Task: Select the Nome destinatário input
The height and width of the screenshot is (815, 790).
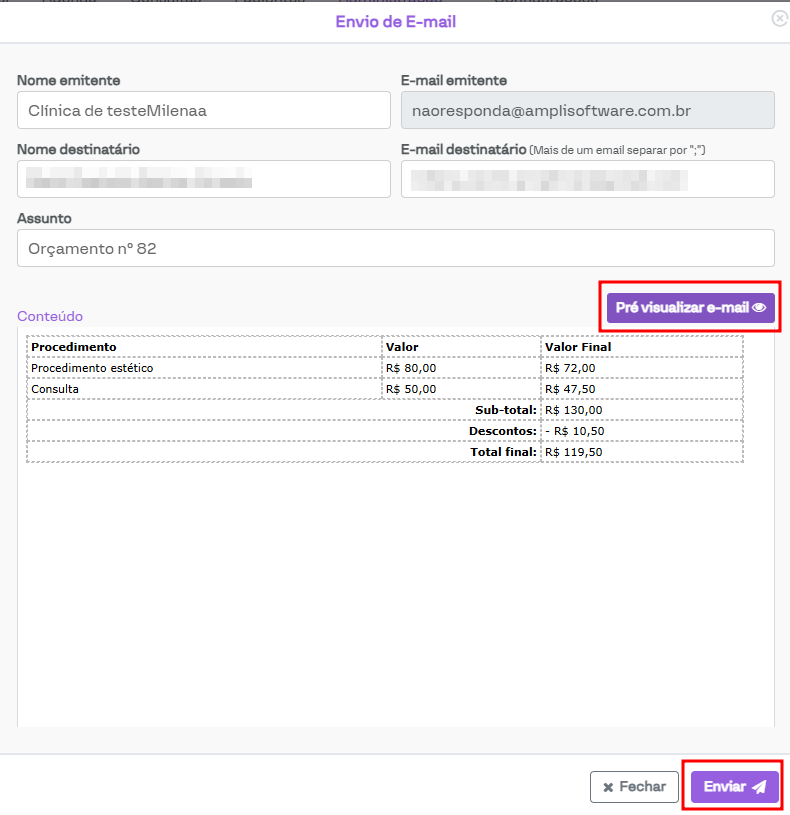Action: coord(203,180)
